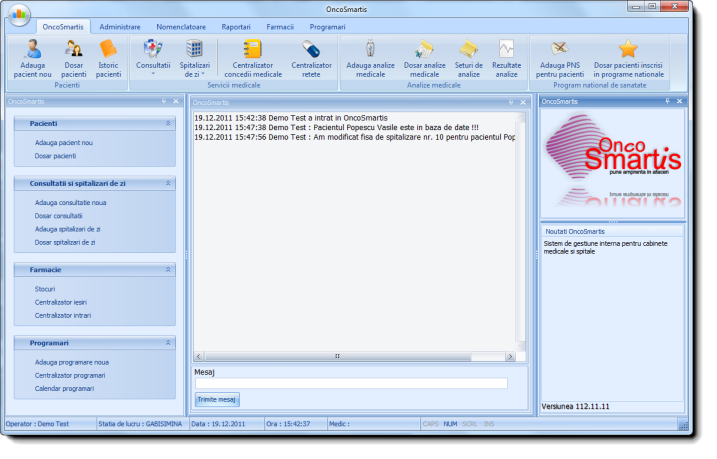Open Stocuri in Farmacie group
The width and height of the screenshot is (717, 459).
(45, 289)
